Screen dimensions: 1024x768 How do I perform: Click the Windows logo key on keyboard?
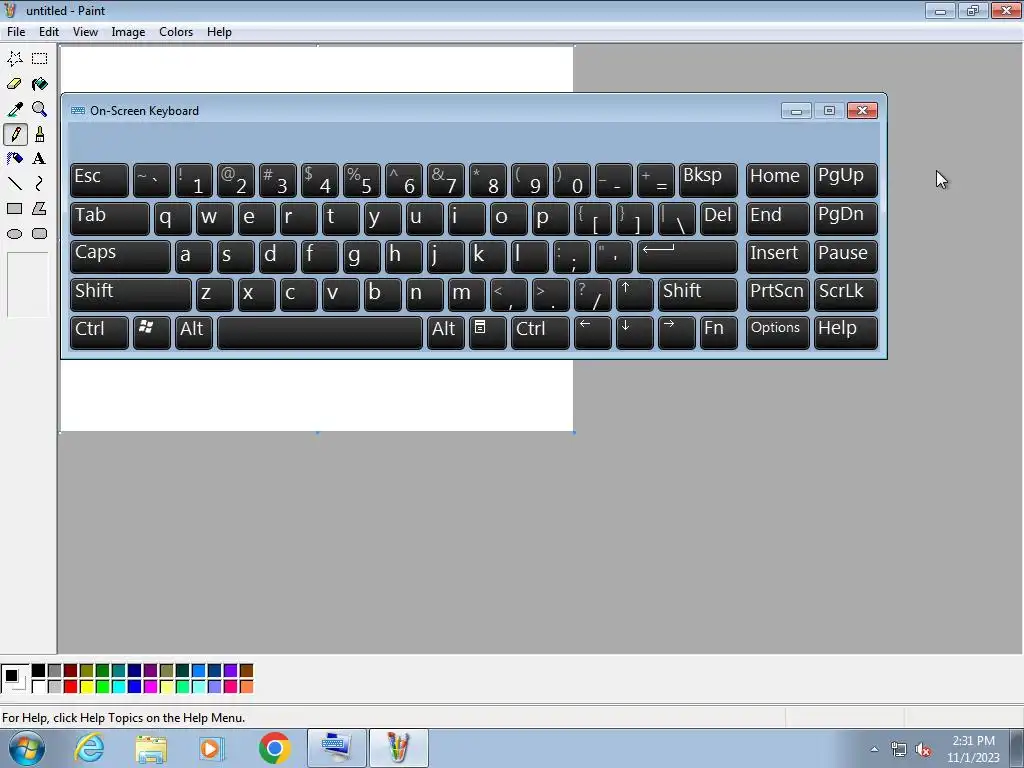(152, 332)
